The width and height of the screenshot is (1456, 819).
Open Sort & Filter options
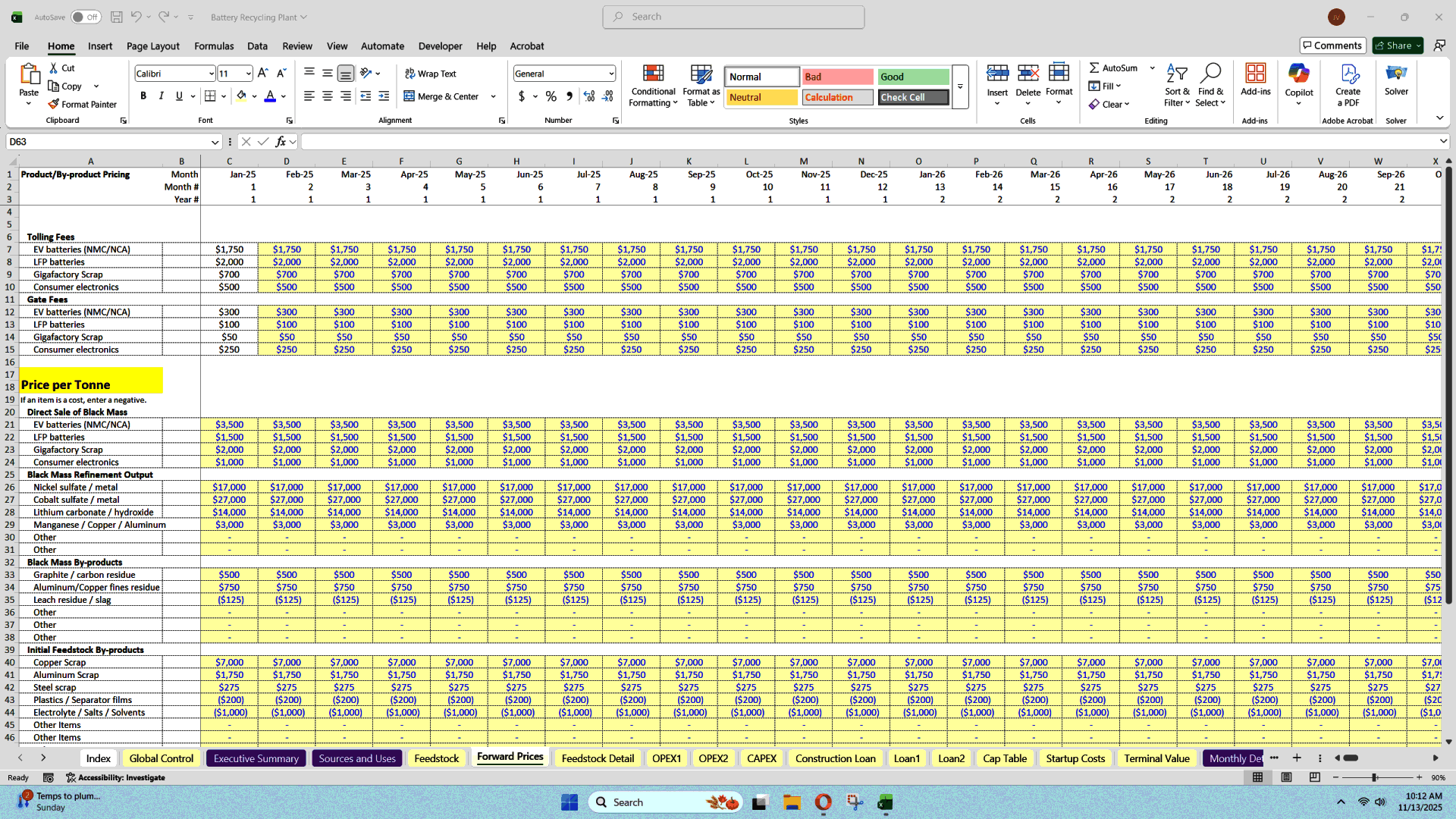click(x=1177, y=83)
